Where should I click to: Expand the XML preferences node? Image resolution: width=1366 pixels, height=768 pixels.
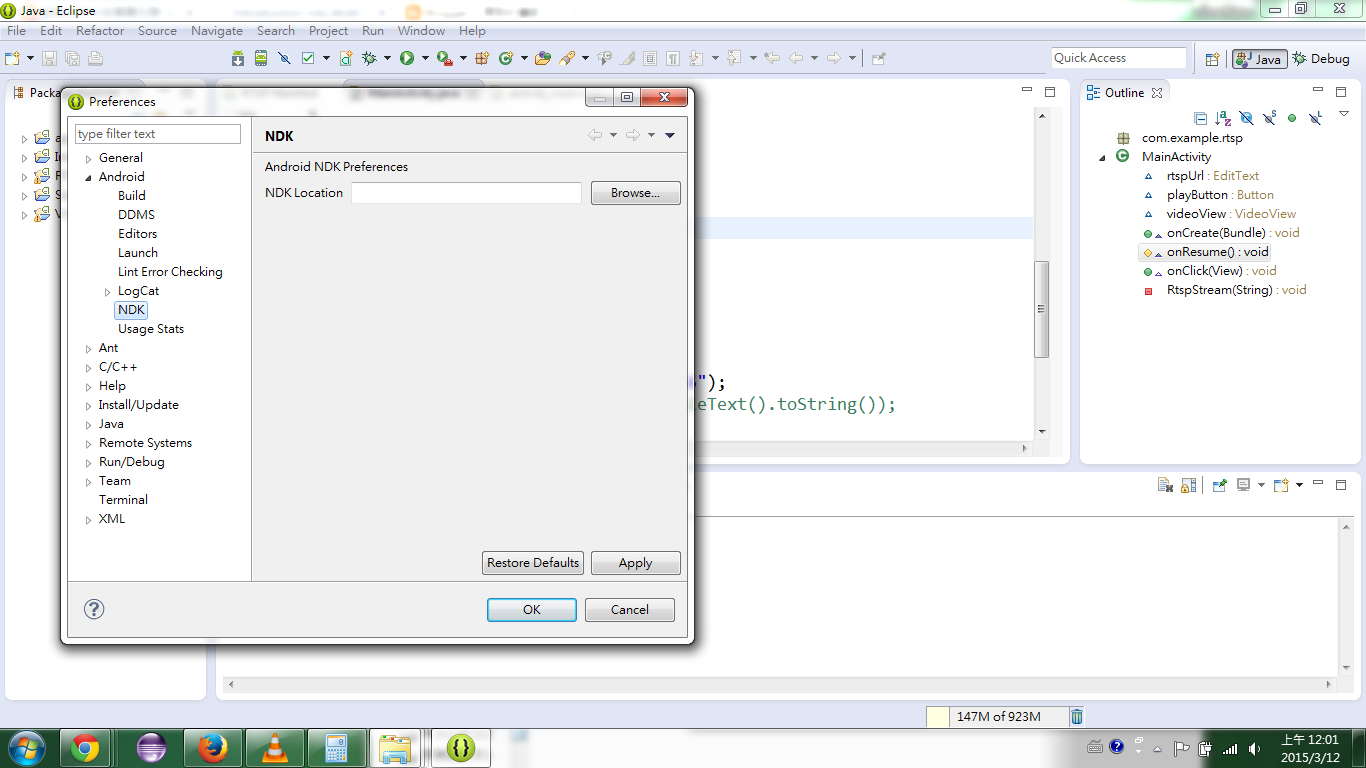point(88,519)
